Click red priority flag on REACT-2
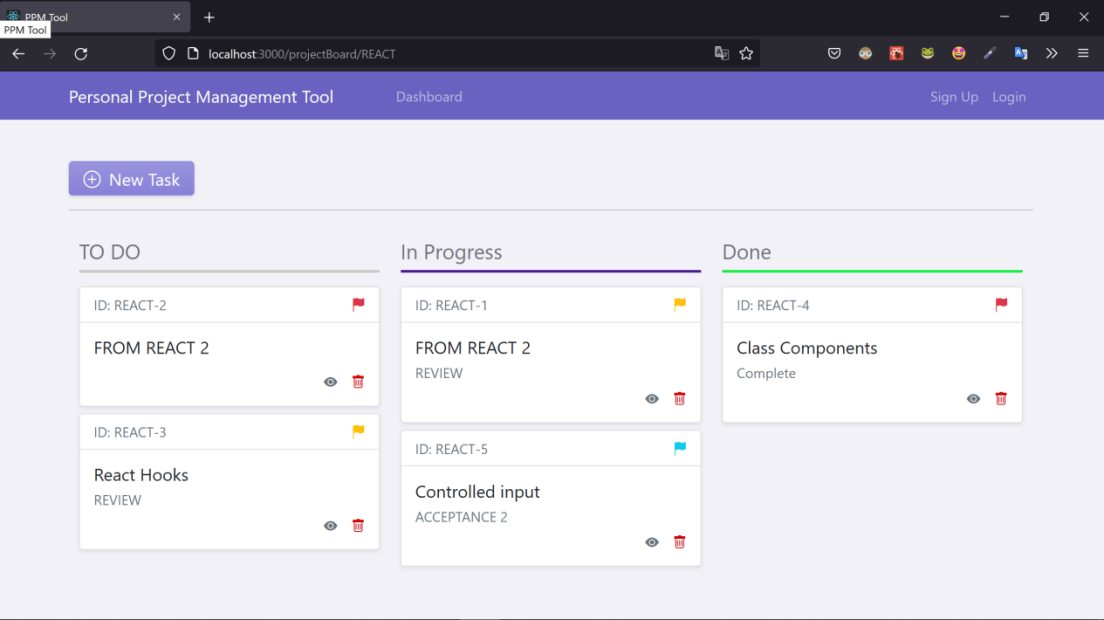The width and height of the screenshot is (1104, 620). [x=358, y=304]
